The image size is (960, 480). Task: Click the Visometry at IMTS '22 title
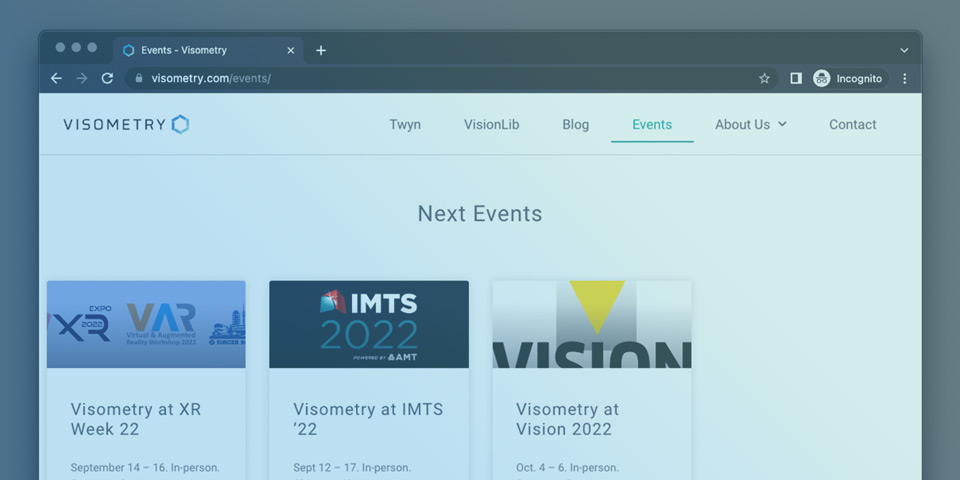(x=368, y=419)
